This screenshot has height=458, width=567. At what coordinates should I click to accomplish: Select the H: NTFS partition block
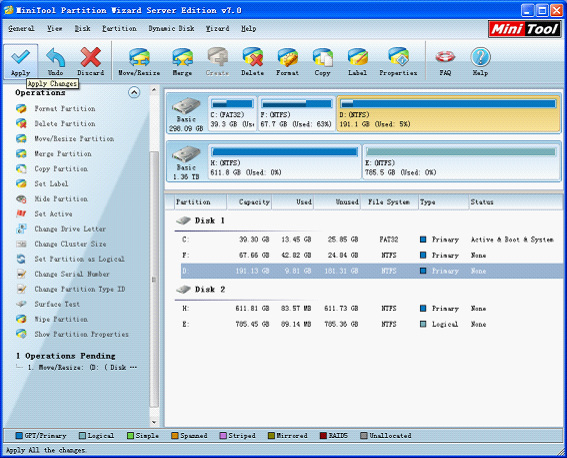click(285, 162)
